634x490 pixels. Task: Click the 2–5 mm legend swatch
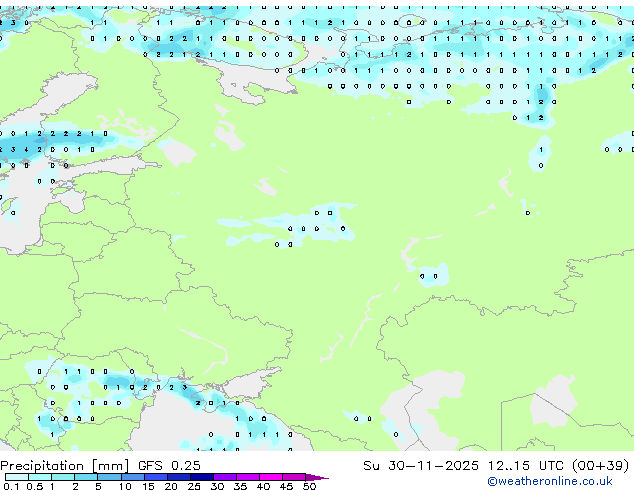coord(86,477)
